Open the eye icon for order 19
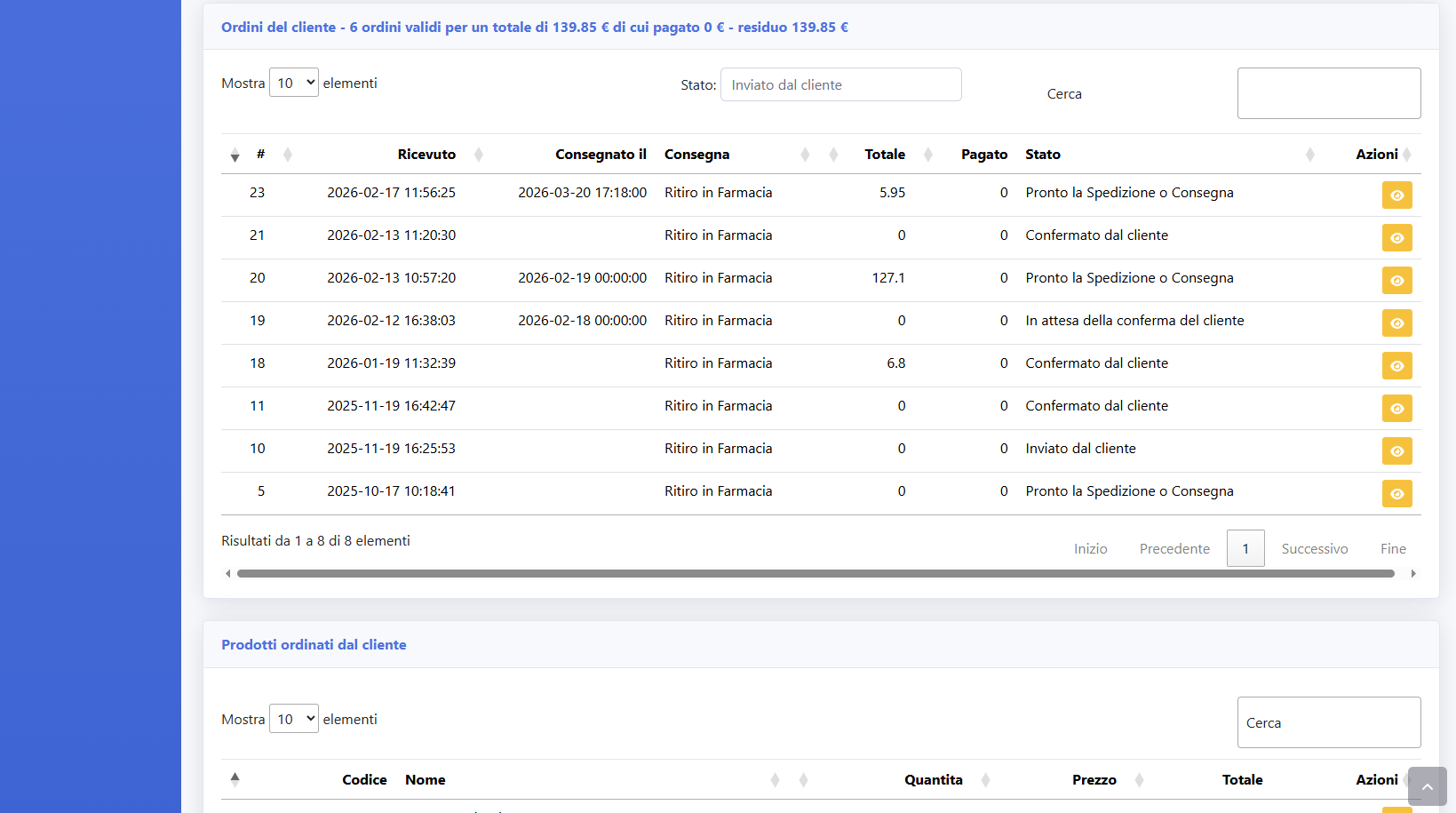 click(x=1396, y=323)
